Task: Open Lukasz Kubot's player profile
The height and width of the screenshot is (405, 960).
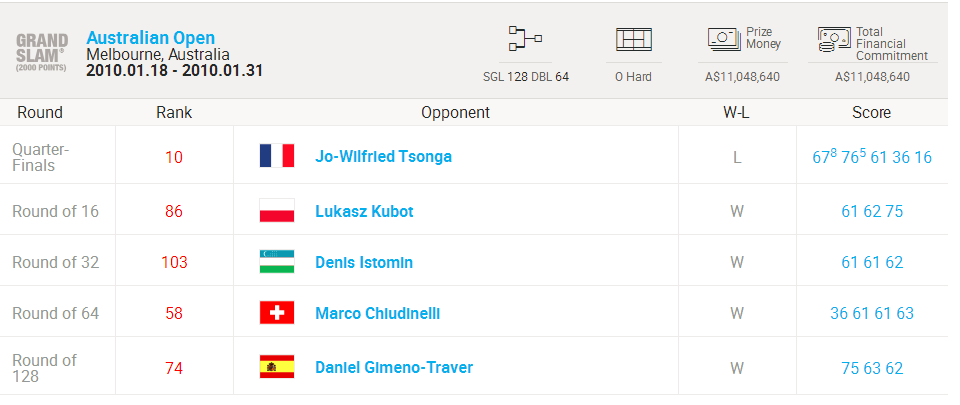Action: click(364, 212)
